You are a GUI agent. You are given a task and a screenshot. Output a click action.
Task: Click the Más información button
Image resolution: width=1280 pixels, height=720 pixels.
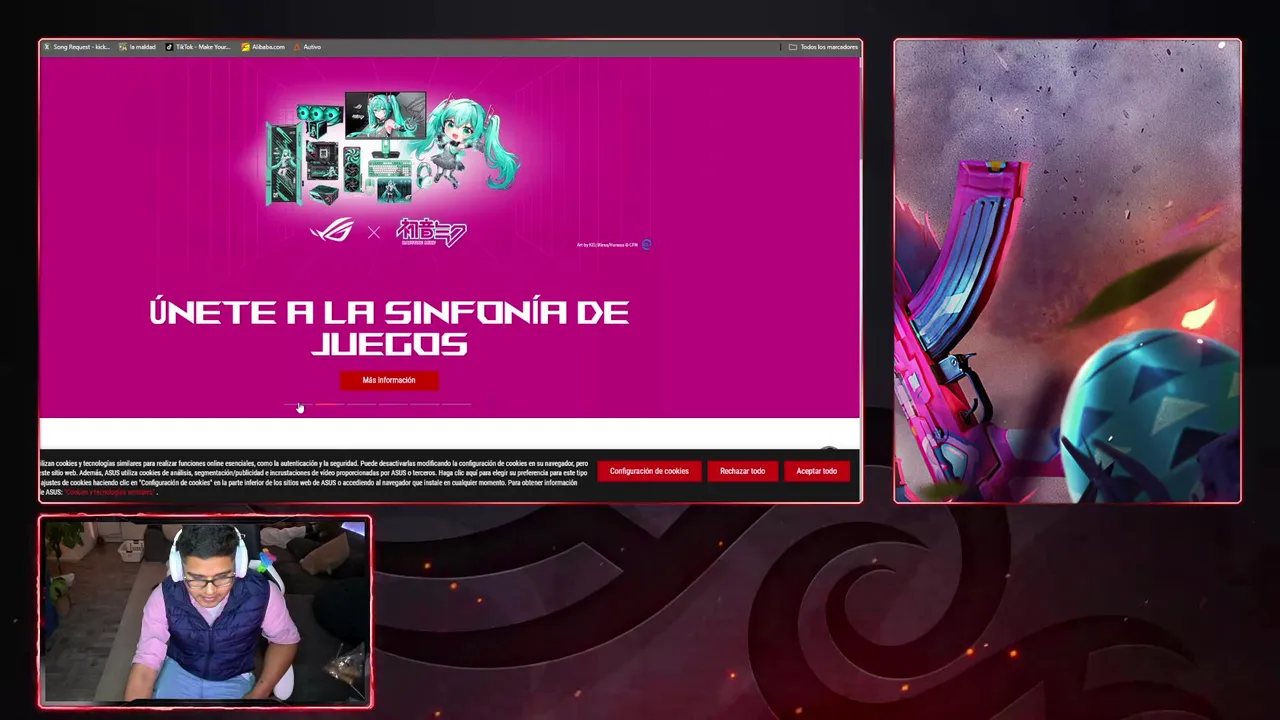pos(389,380)
